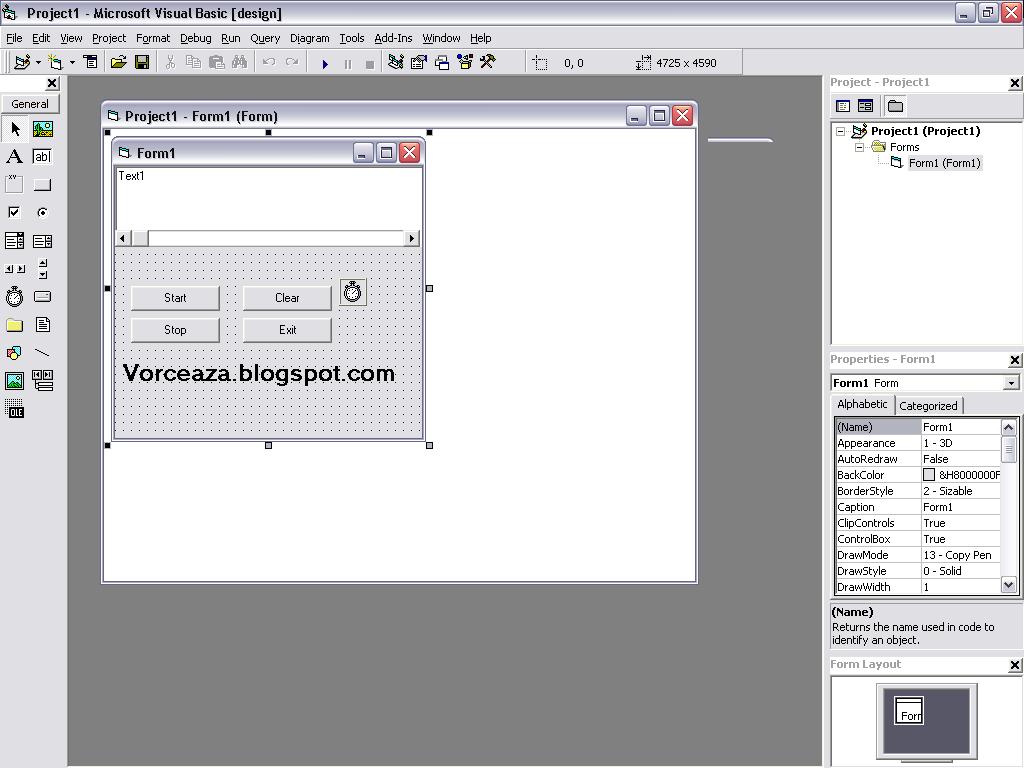Screen dimensions: 1024x768
Task: Select the Timer control tool
Action: [x=14, y=296]
